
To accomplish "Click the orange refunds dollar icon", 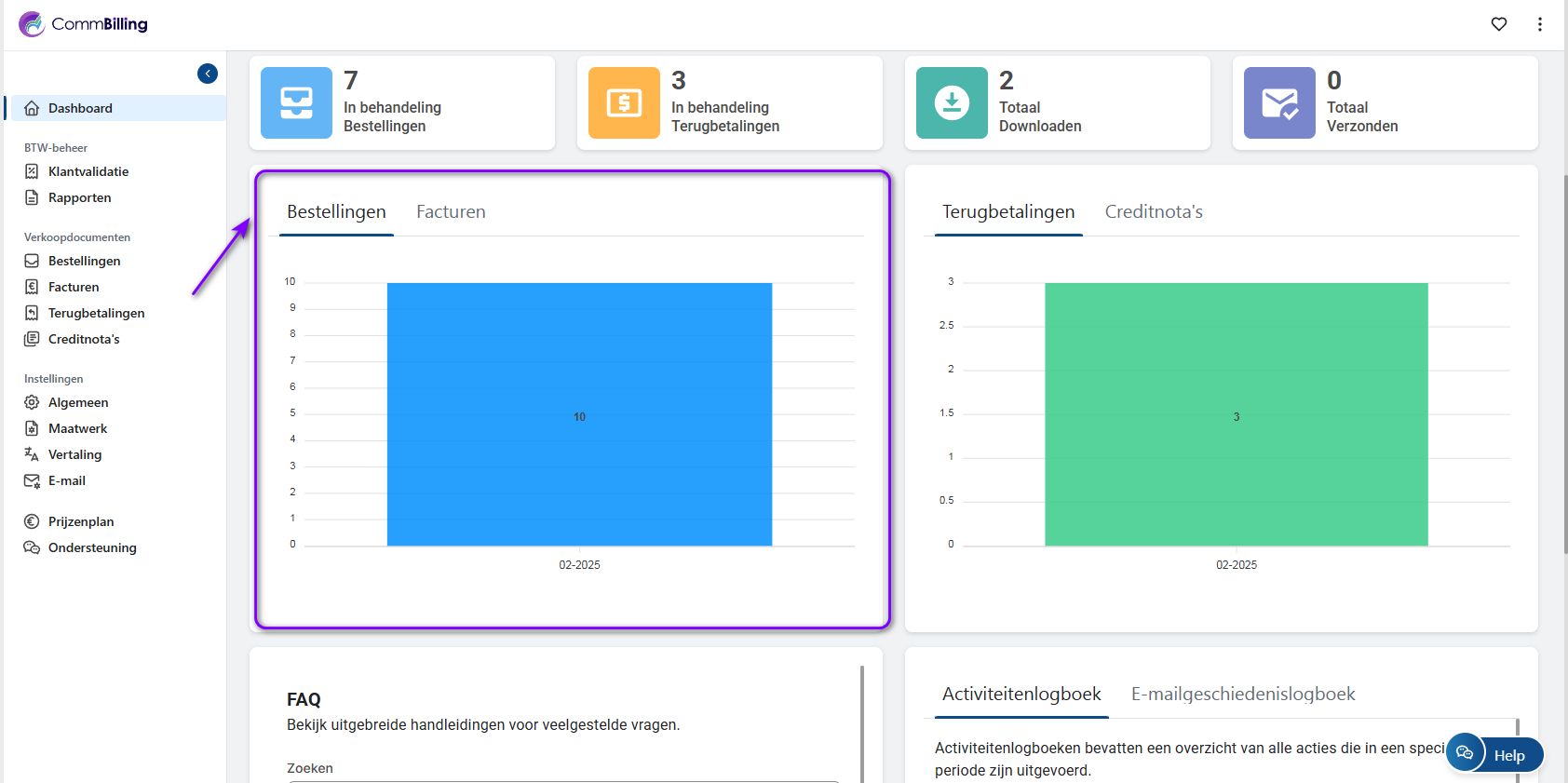I will pyautogui.click(x=624, y=102).
